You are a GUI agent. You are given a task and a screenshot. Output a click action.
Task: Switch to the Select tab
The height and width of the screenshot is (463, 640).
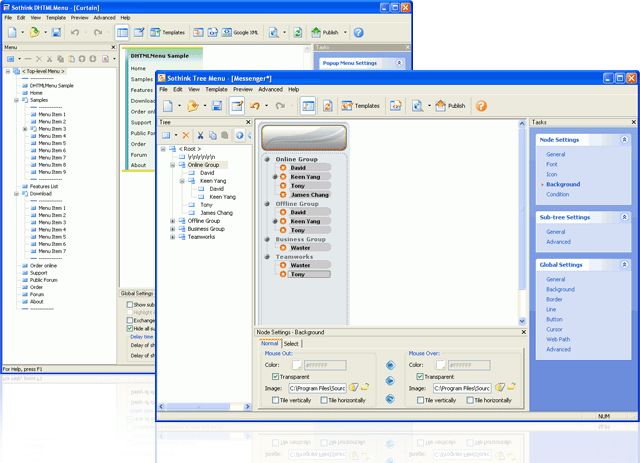pos(292,343)
